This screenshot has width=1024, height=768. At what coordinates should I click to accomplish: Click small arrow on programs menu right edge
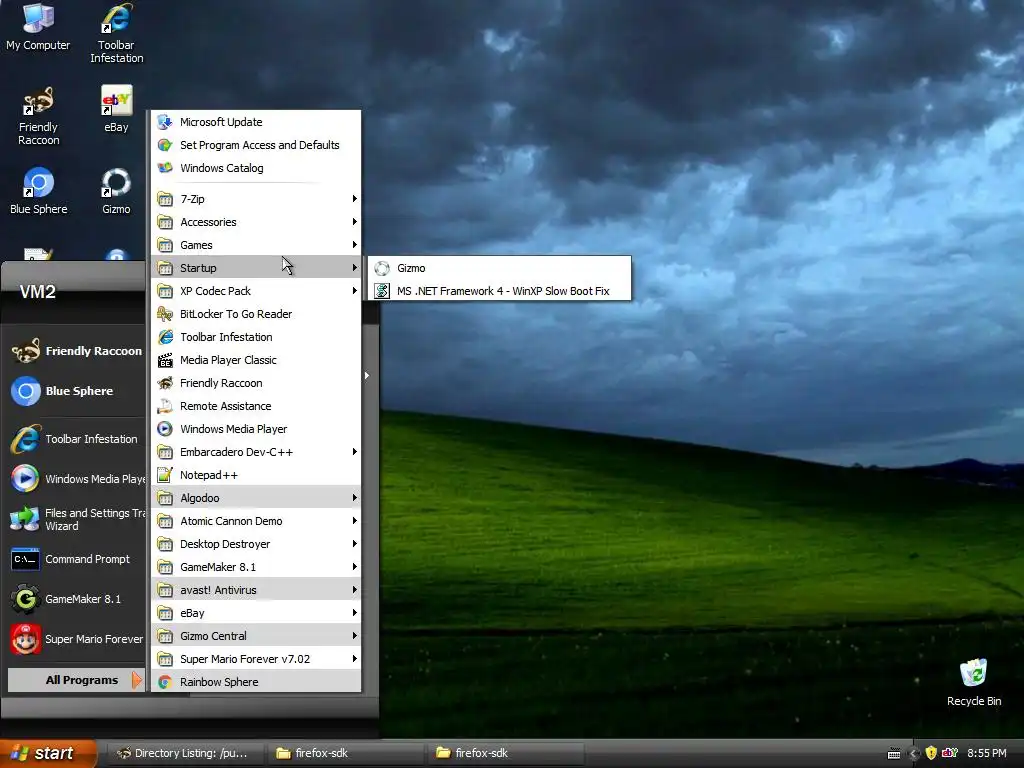tap(366, 376)
